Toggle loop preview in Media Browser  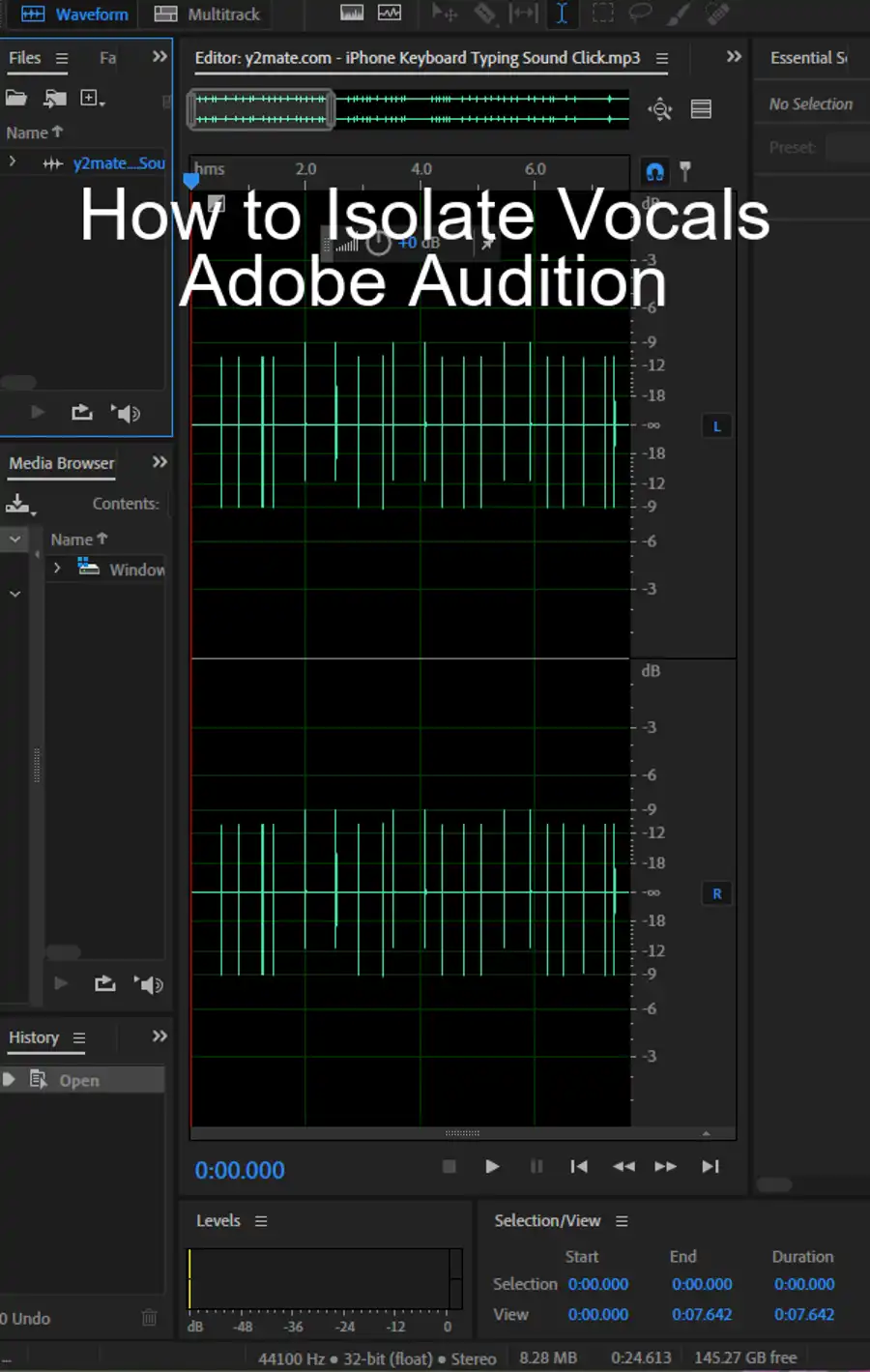point(105,983)
